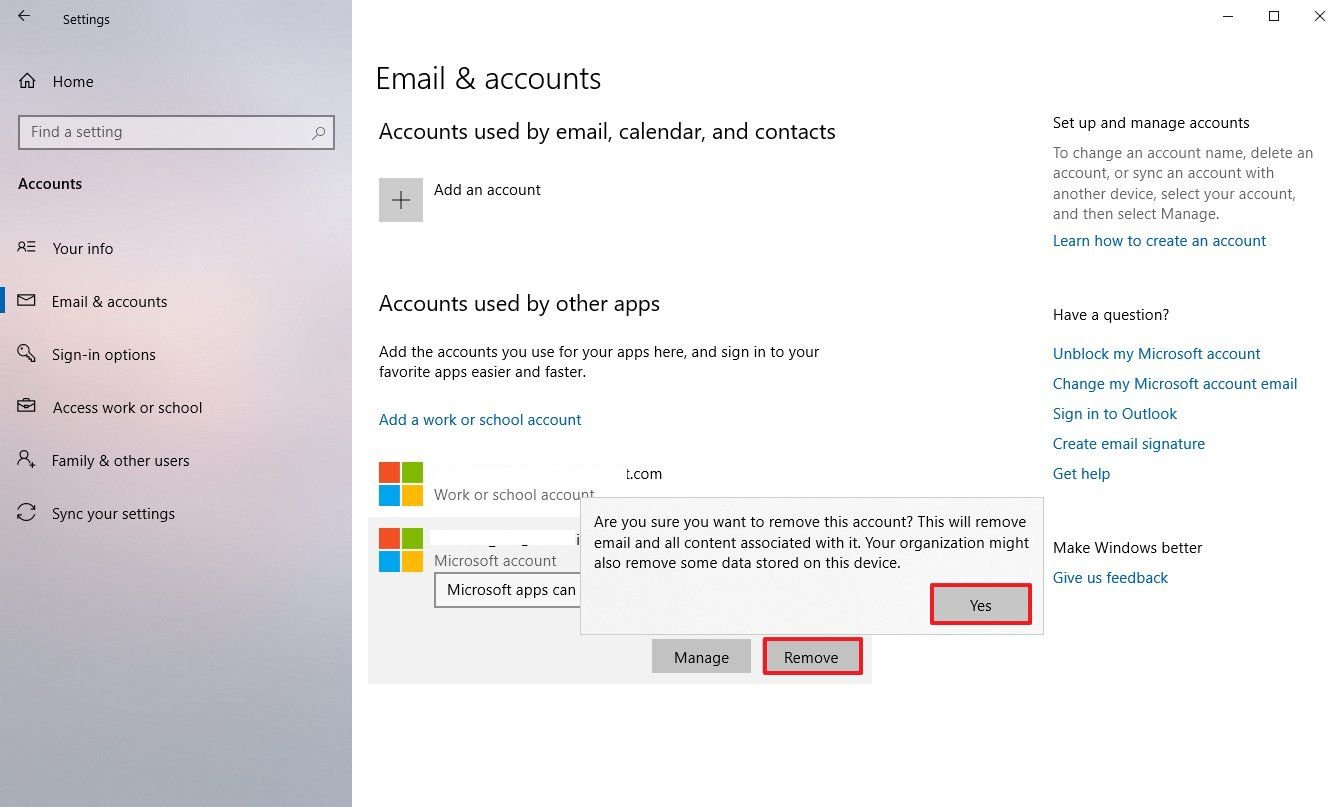The width and height of the screenshot is (1343, 807).
Task: Click the Microsoft account logo icon
Action: (x=400, y=550)
